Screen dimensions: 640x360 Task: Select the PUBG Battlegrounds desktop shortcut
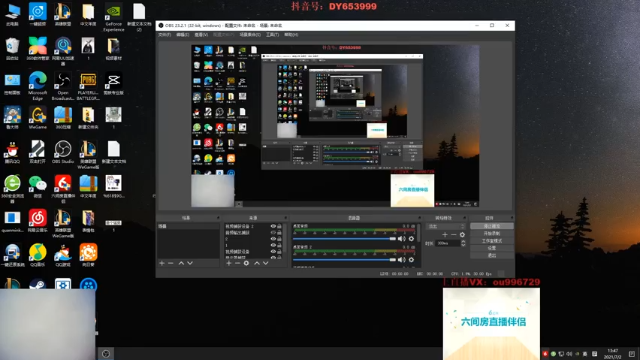(88, 86)
